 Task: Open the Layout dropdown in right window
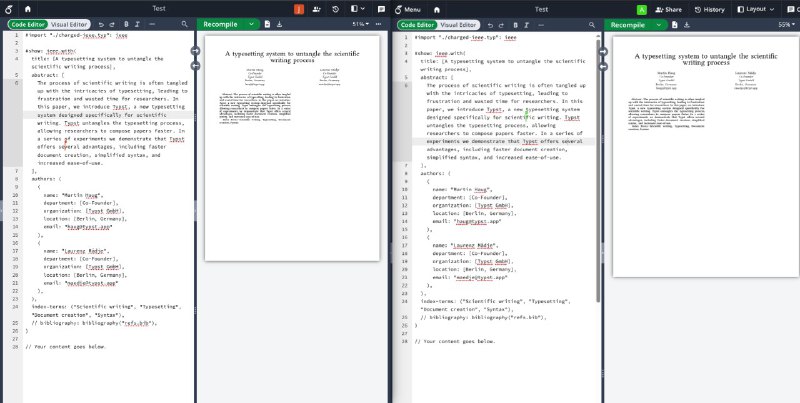(x=759, y=8)
